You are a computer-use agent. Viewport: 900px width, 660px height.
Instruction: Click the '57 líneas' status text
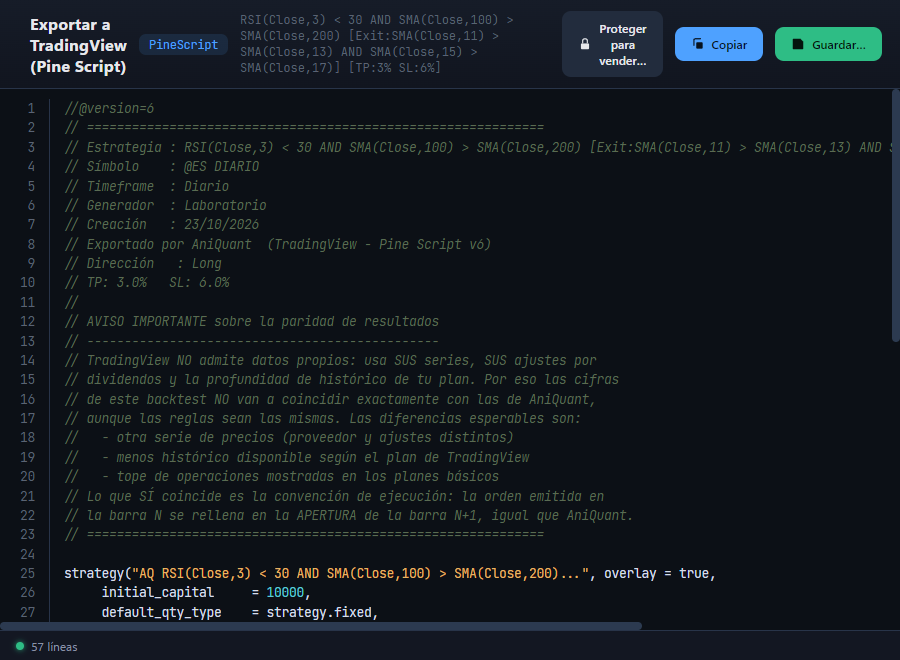pyautogui.click(x=54, y=647)
